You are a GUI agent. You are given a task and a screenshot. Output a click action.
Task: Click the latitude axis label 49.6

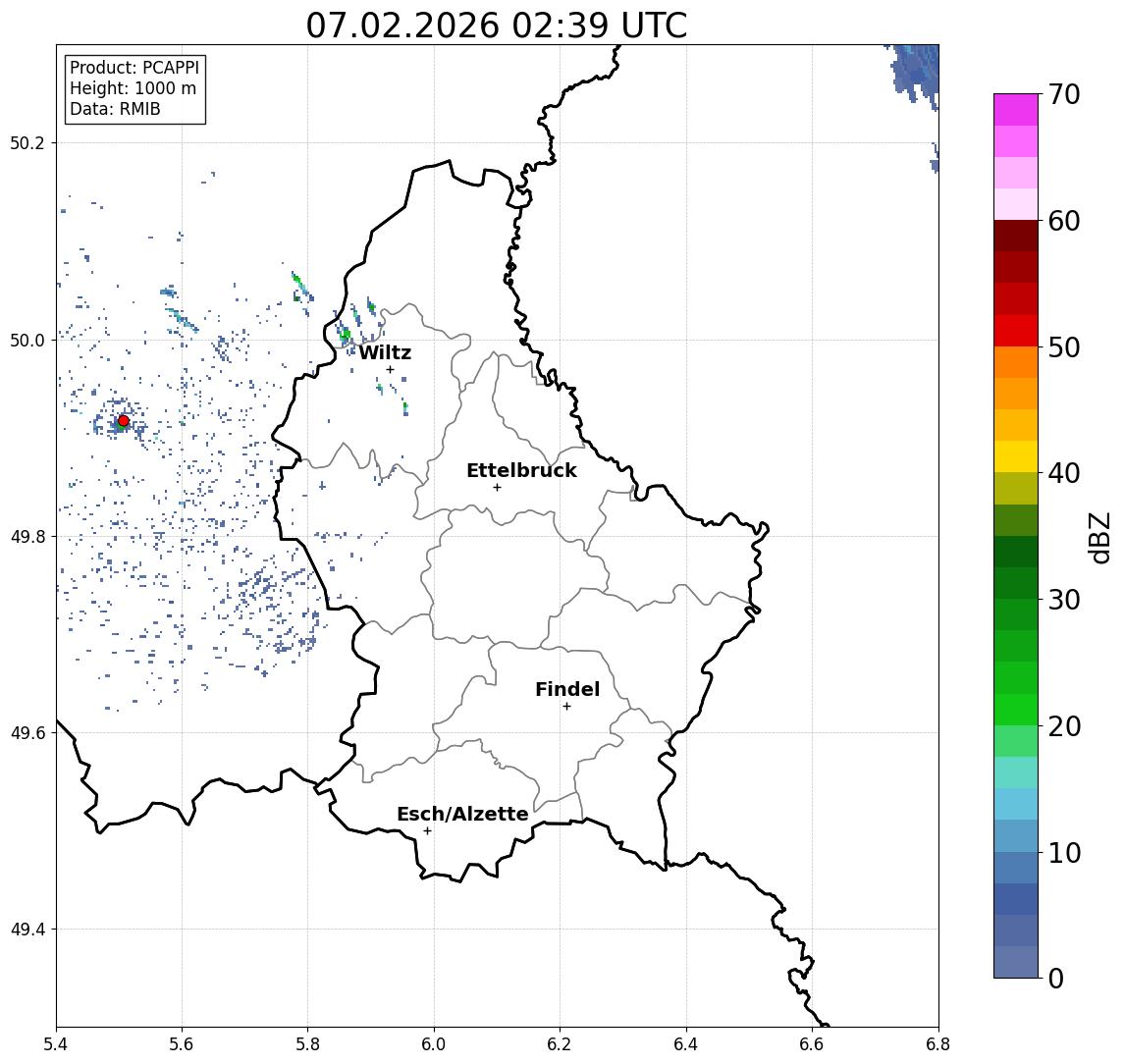pyautogui.click(x=27, y=733)
